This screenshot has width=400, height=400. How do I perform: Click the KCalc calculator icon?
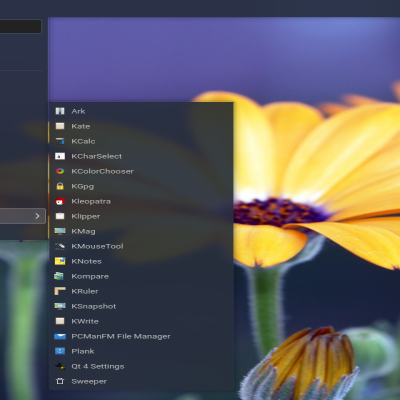point(60,141)
